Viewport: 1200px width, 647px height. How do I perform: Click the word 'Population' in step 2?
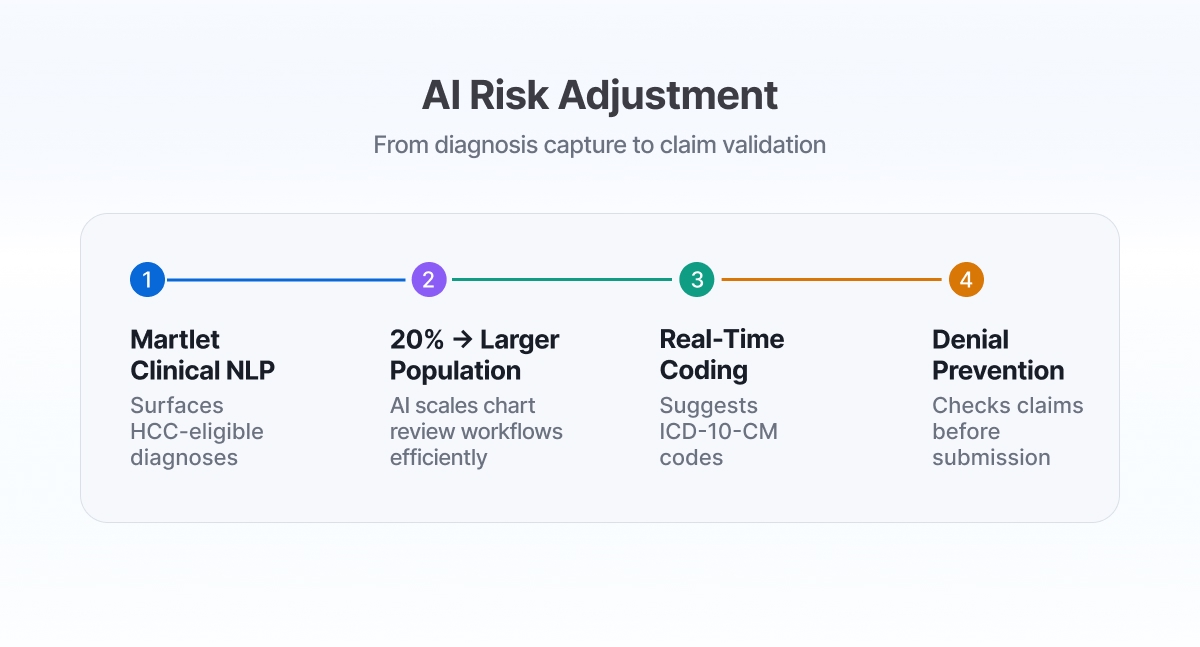pos(455,371)
